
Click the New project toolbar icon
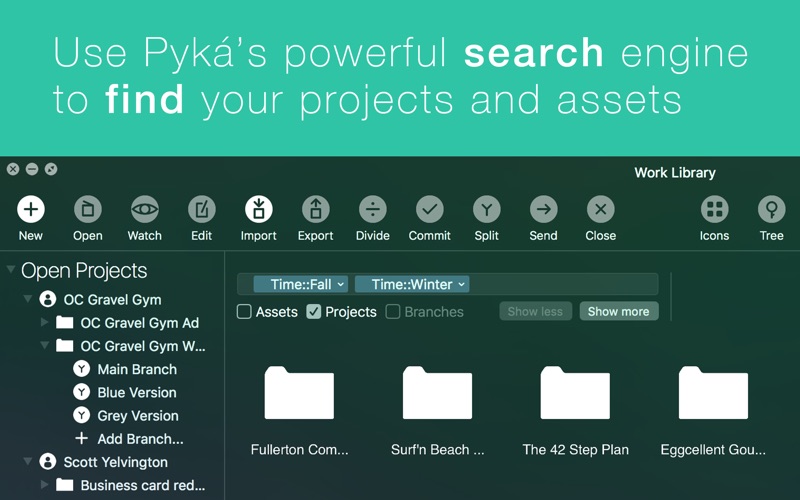coord(31,209)
